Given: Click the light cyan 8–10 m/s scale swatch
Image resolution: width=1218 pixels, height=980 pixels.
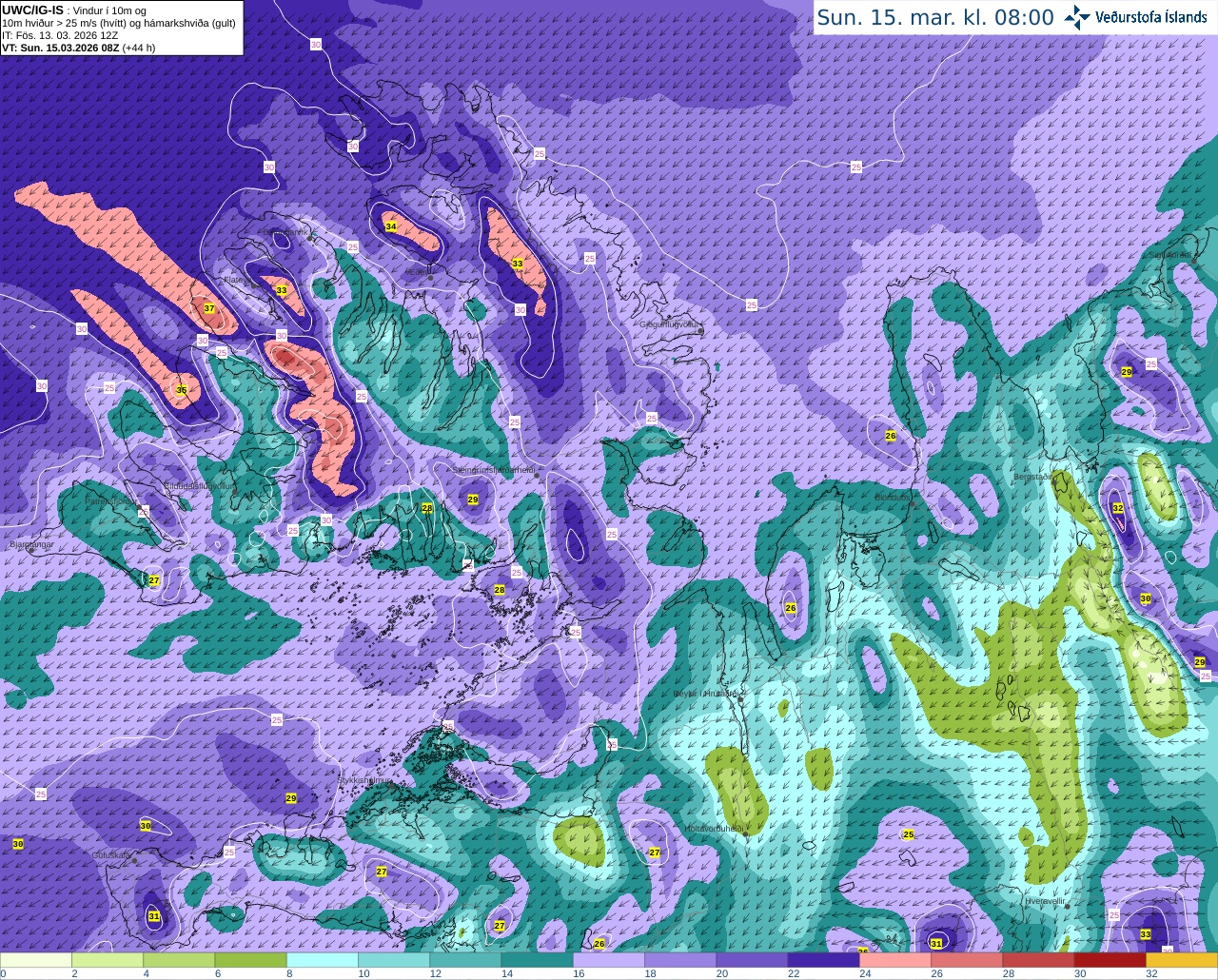Looking at the screenshot, I should coord(323,960).
